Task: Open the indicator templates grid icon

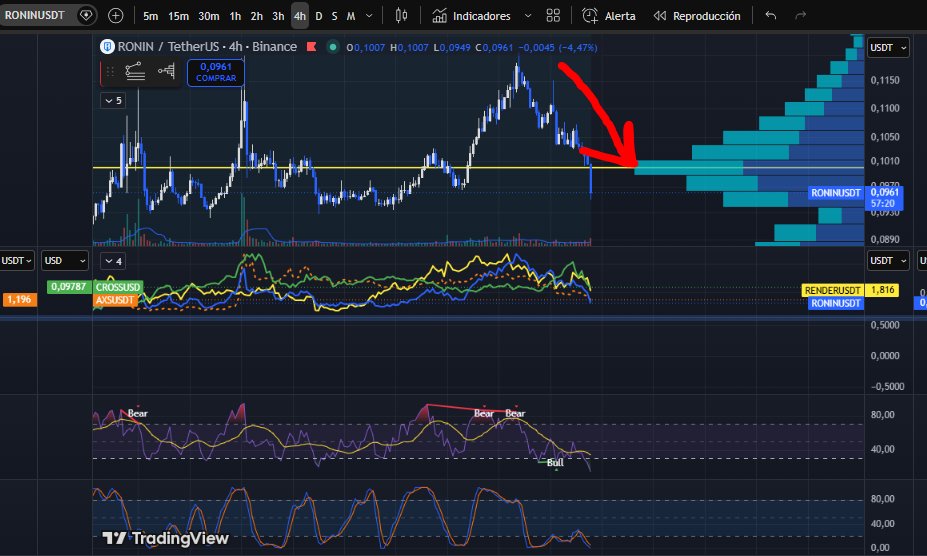Action: [553, 16]
